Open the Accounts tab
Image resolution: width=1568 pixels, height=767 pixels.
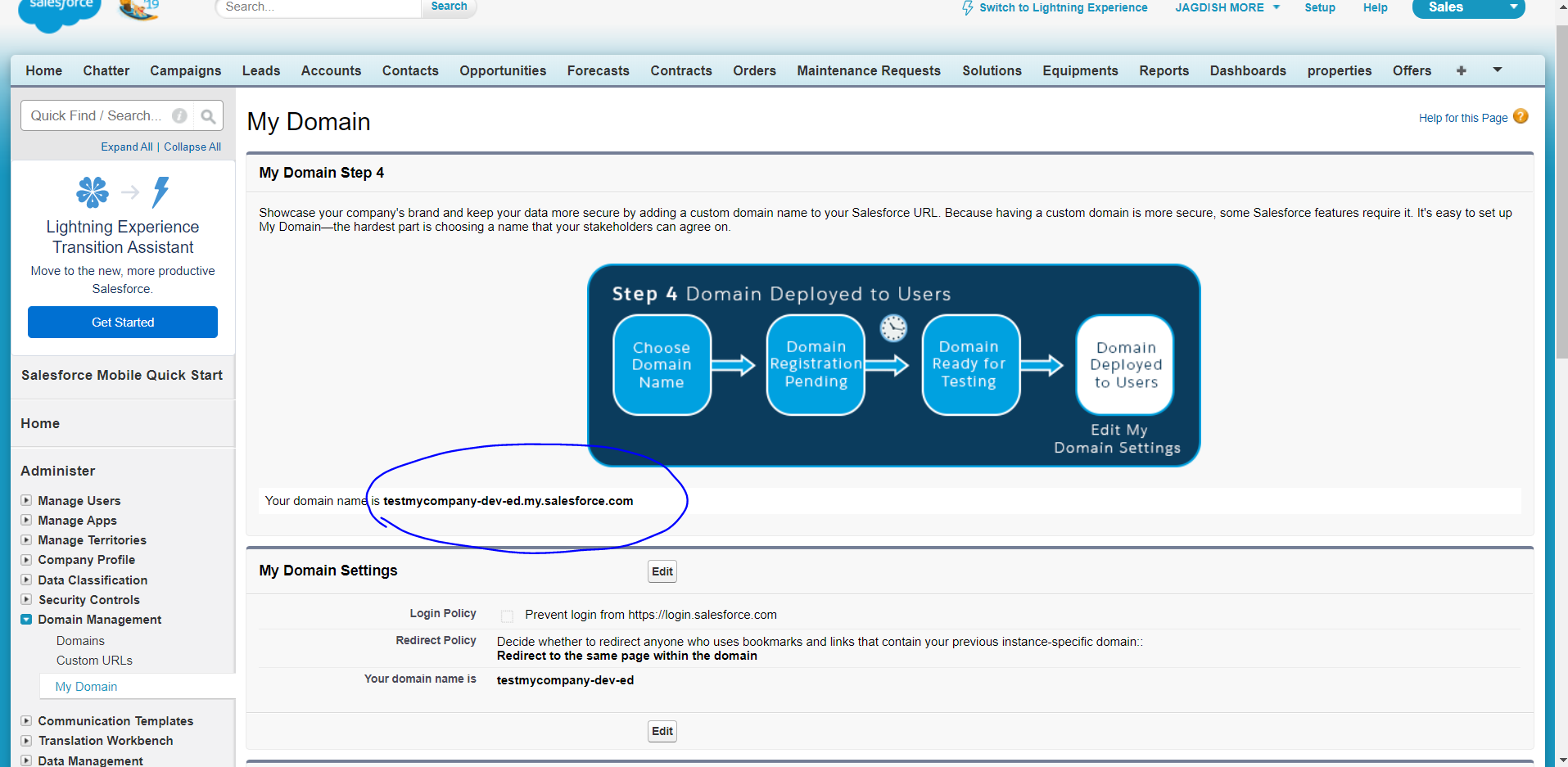coord(331,70)
